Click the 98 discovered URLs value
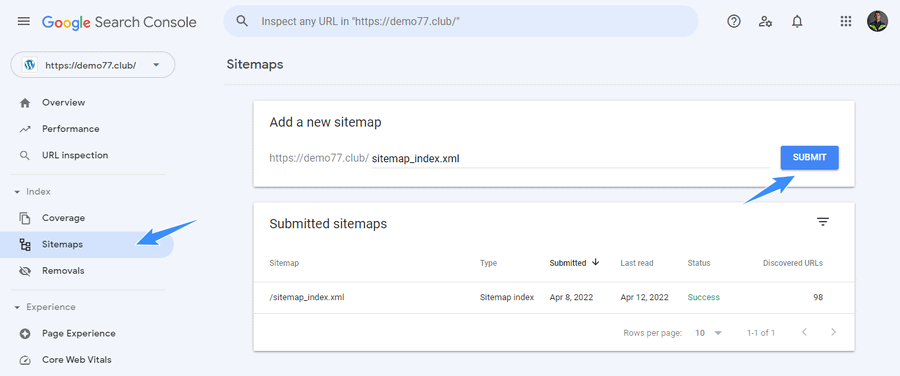 (x=817, y=297)
